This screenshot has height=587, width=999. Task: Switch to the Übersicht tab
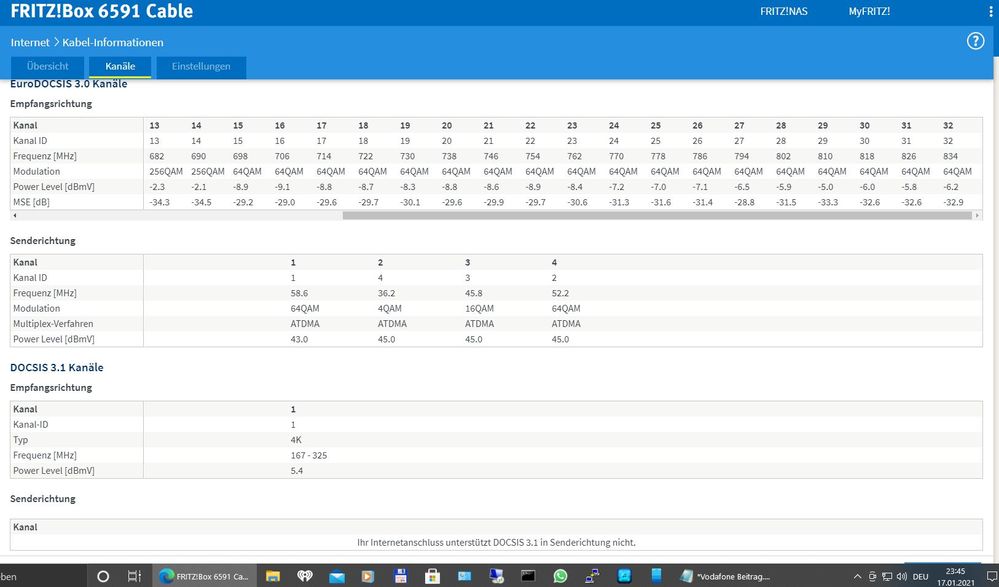[x=48, y=66]
